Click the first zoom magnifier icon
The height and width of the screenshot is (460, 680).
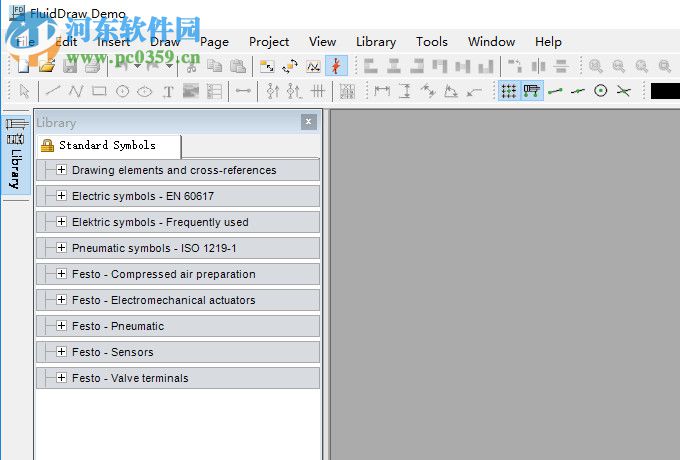(595, 66)
